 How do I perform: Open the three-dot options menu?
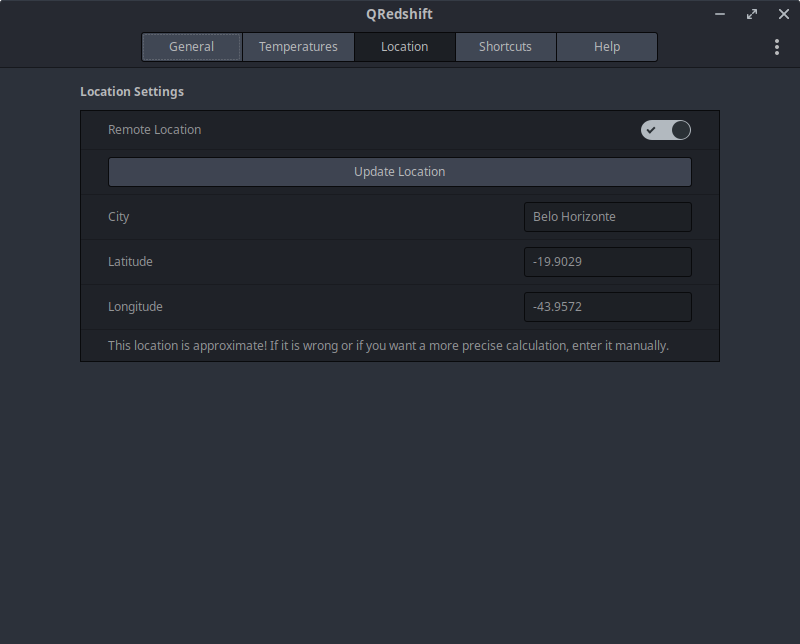pos(777,47)
